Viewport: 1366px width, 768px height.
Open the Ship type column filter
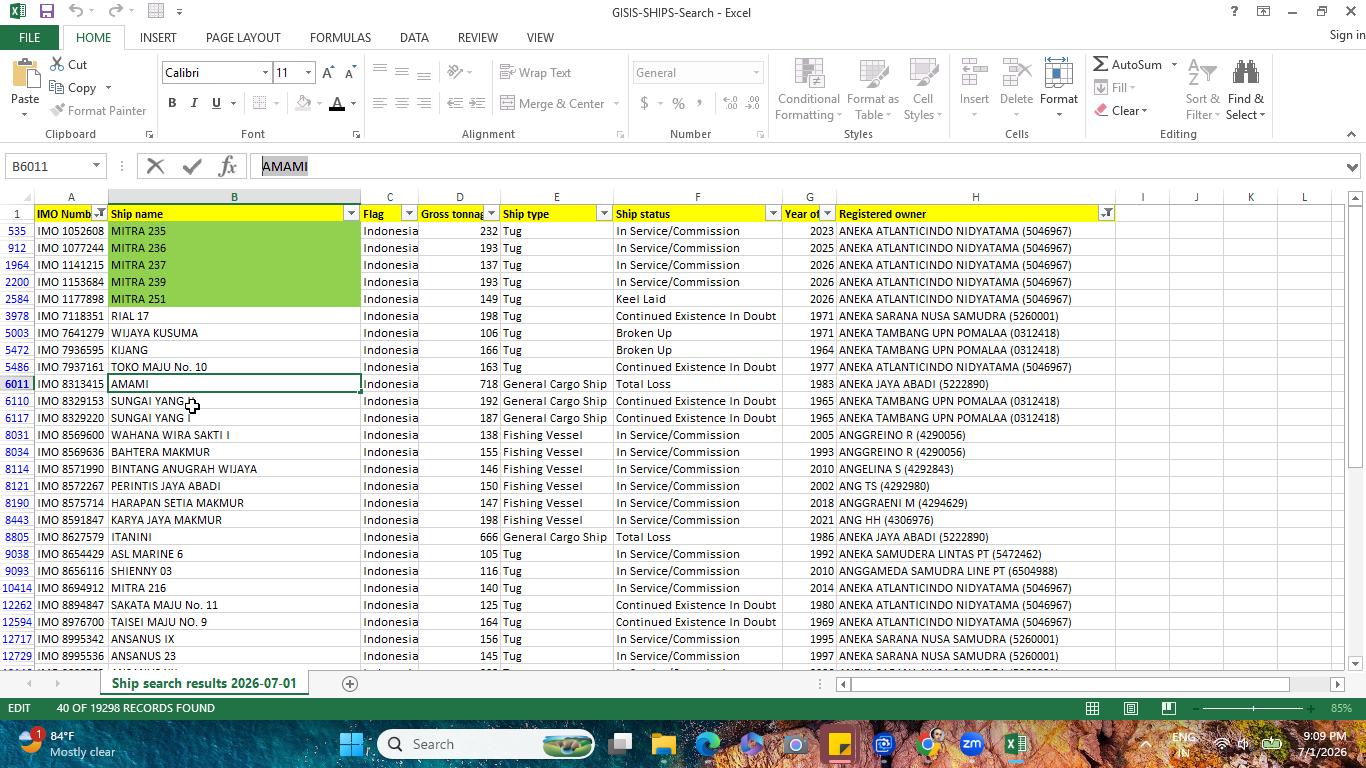click(604, 214)
